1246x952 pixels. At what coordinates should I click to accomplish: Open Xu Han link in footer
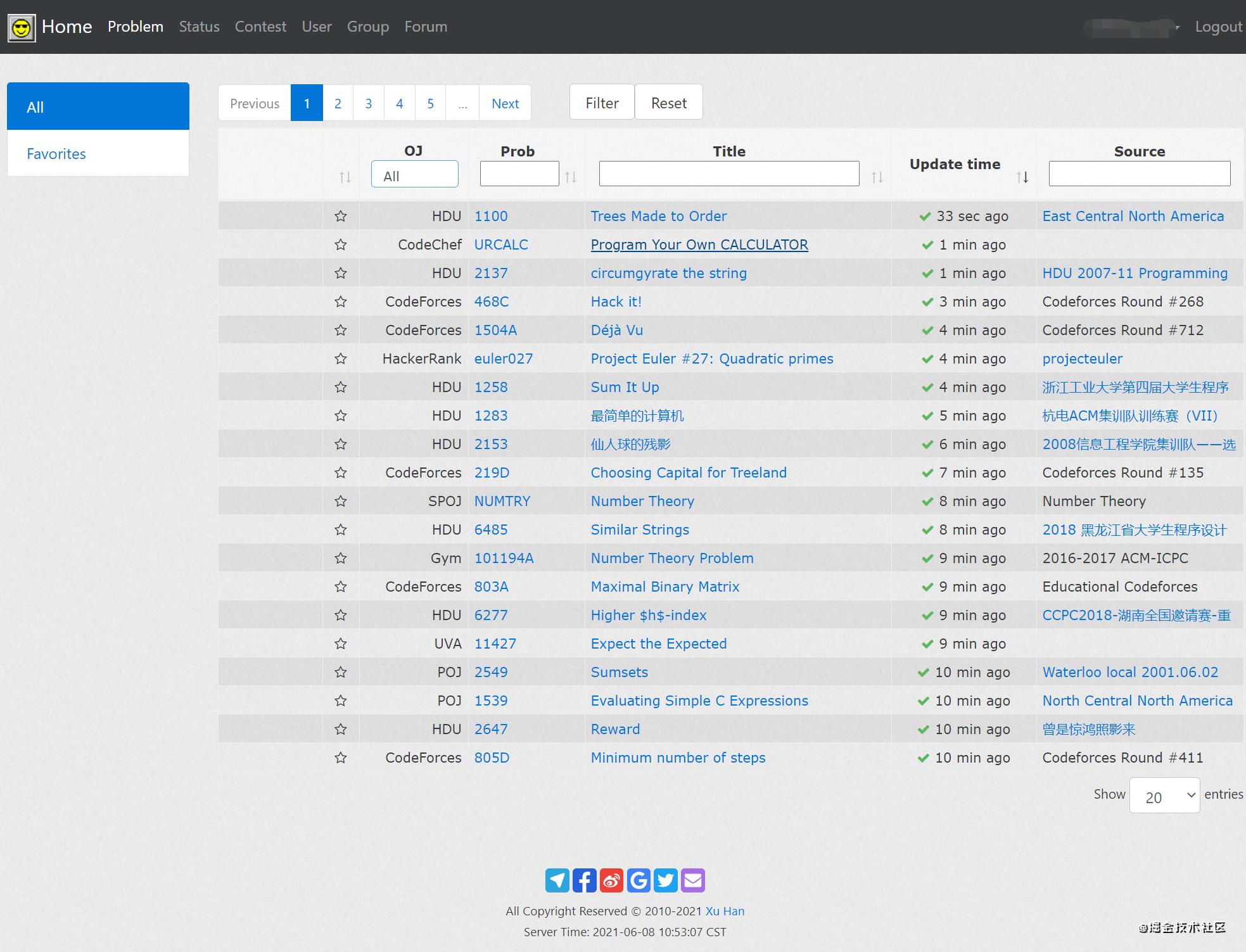click(x=725, y=911)
